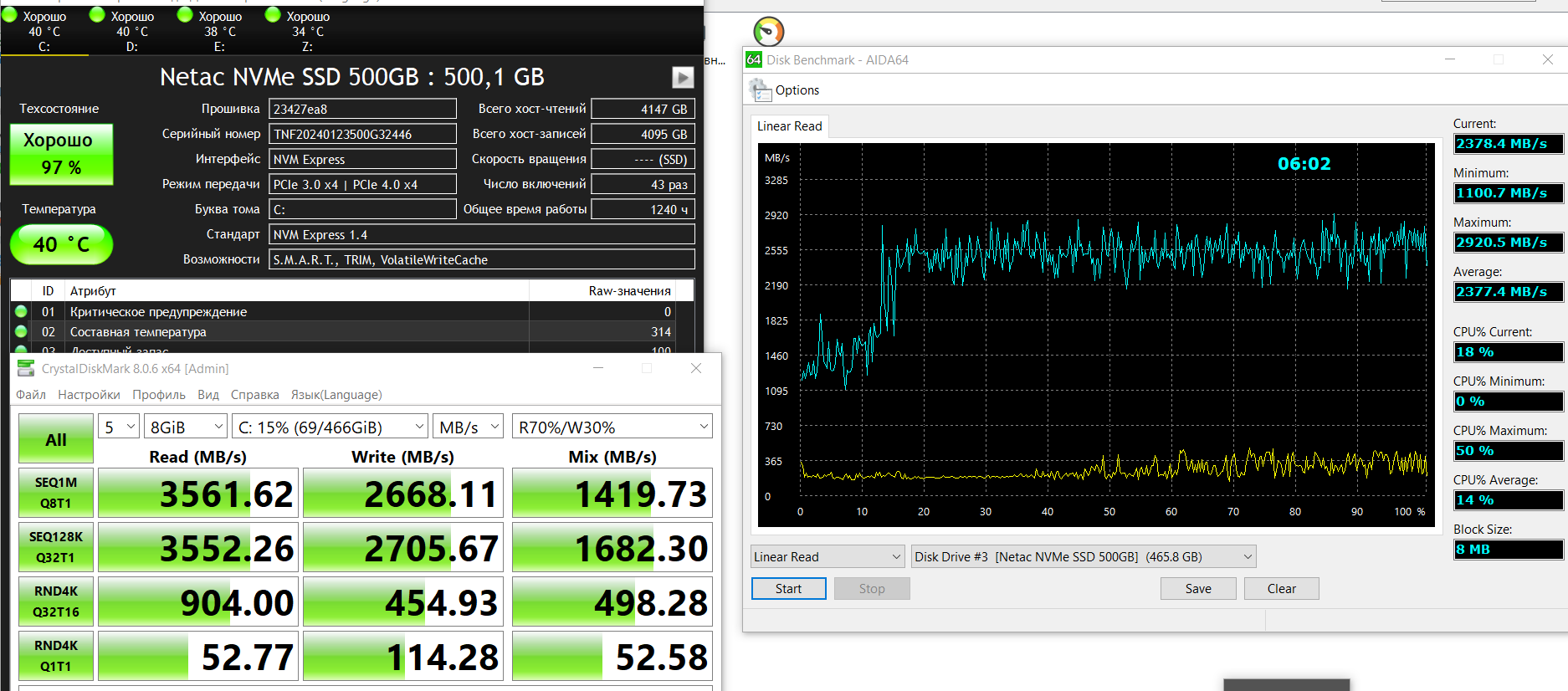Click power-on count value '43 раз'
The height and width of the screenshot is (691, 1568).
(643, 184)
